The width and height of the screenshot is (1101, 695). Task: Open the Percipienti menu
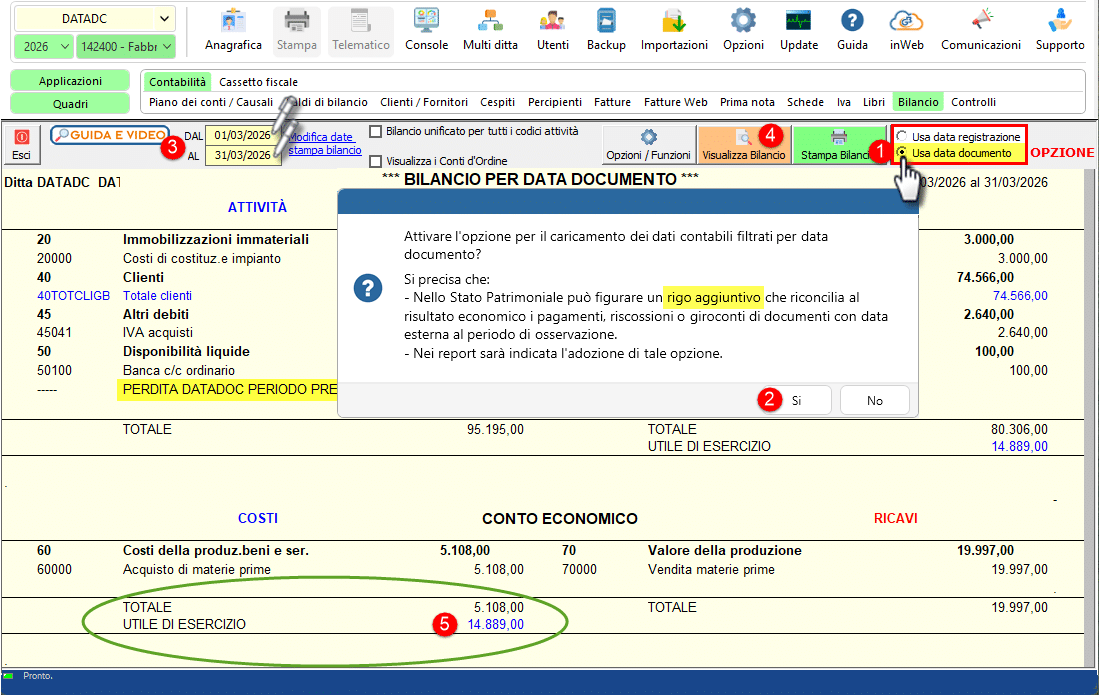[555, 102]
